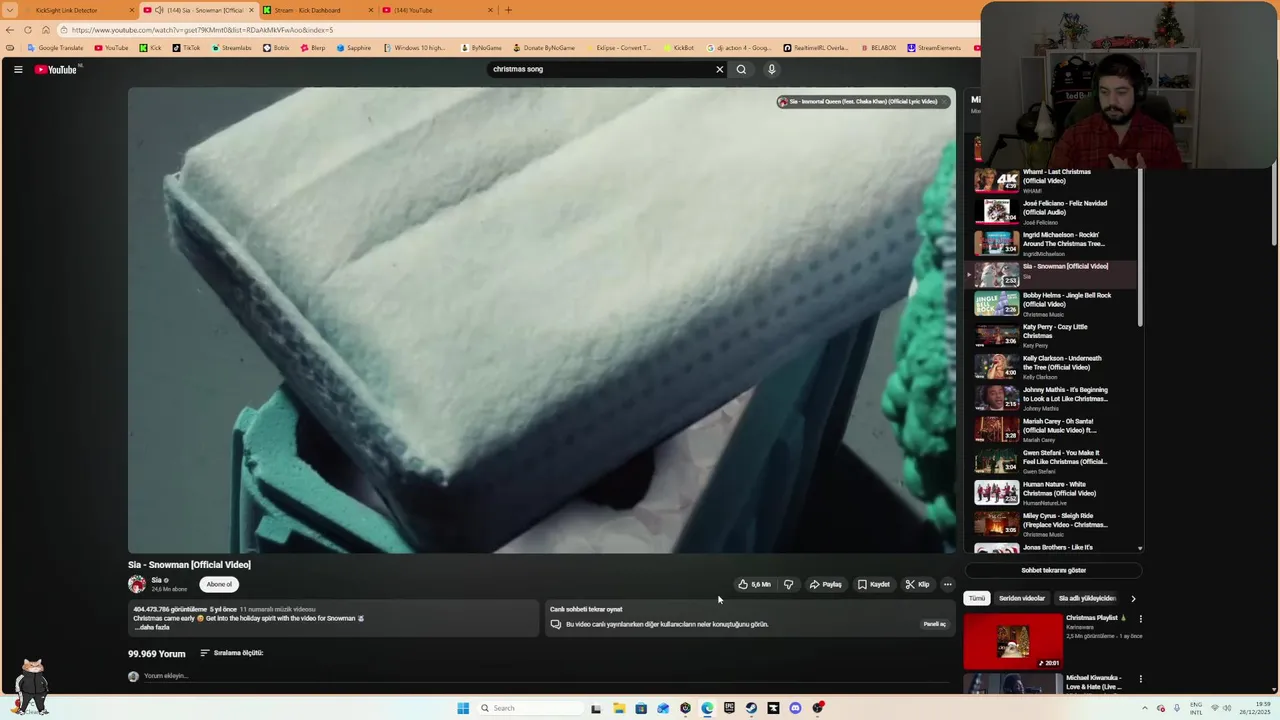Clear the christmas song search text
Viewport: 1280px width, 720px height.
pyautogui.click(x=719, y=69)
